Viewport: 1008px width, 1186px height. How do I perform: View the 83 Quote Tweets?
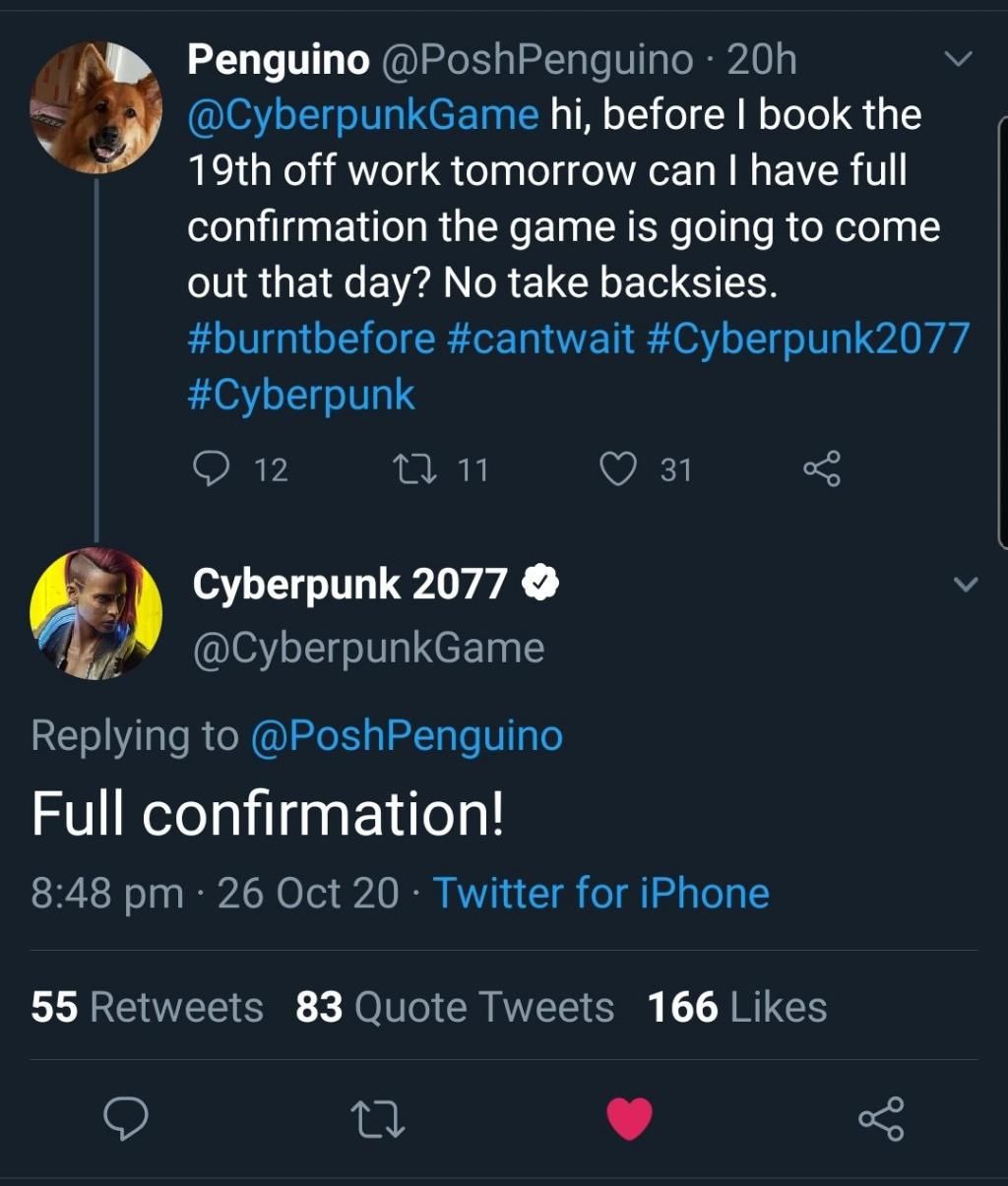(454, 1007)
